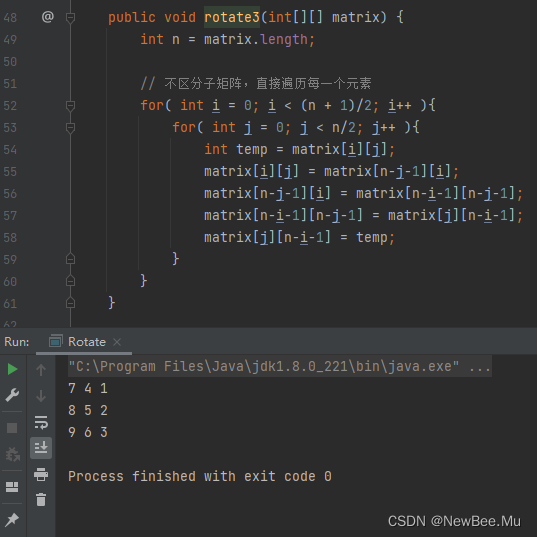537x537 pixels.
Task: Click the green Rerun Rotate button
Action: pos(12,369)
